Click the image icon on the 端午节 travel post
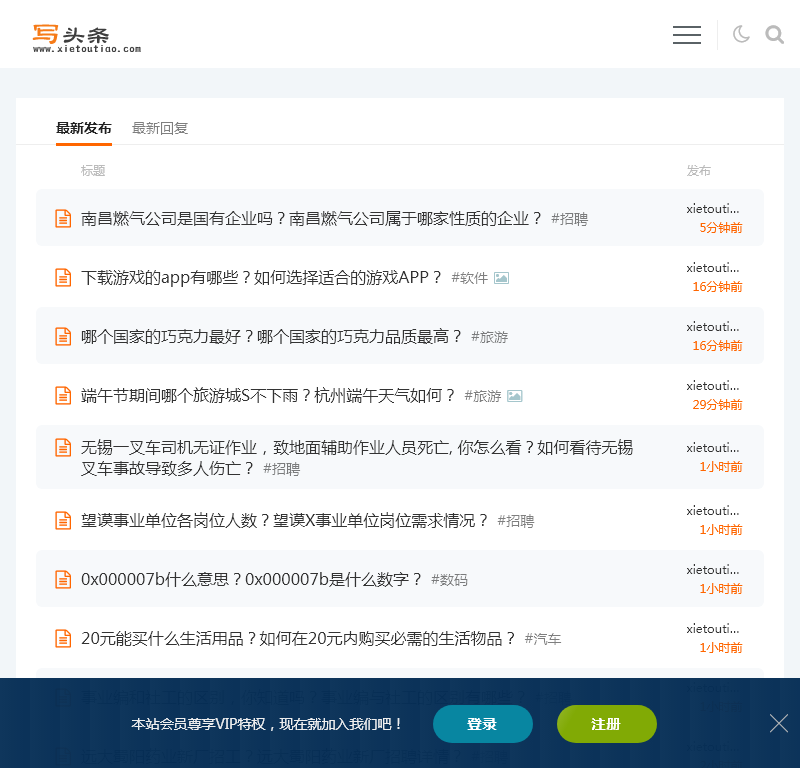The image size is (800, 768). [514, 395]
